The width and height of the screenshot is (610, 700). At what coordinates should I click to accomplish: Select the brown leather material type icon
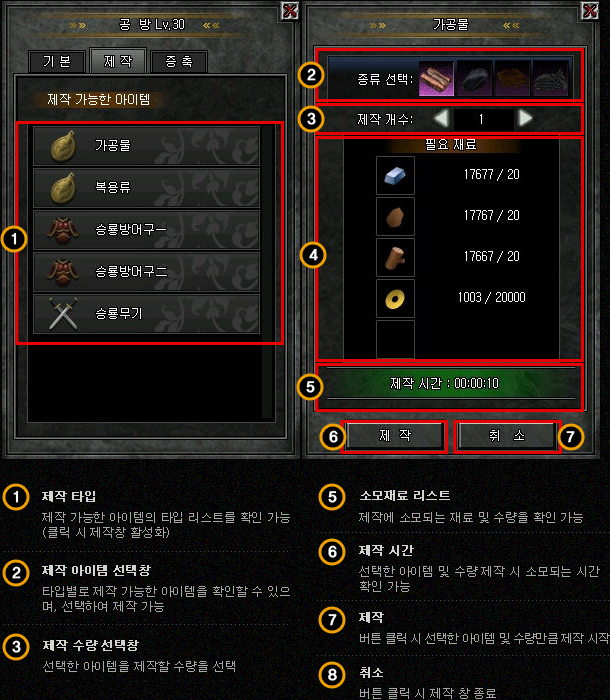[x=512, y=79]
